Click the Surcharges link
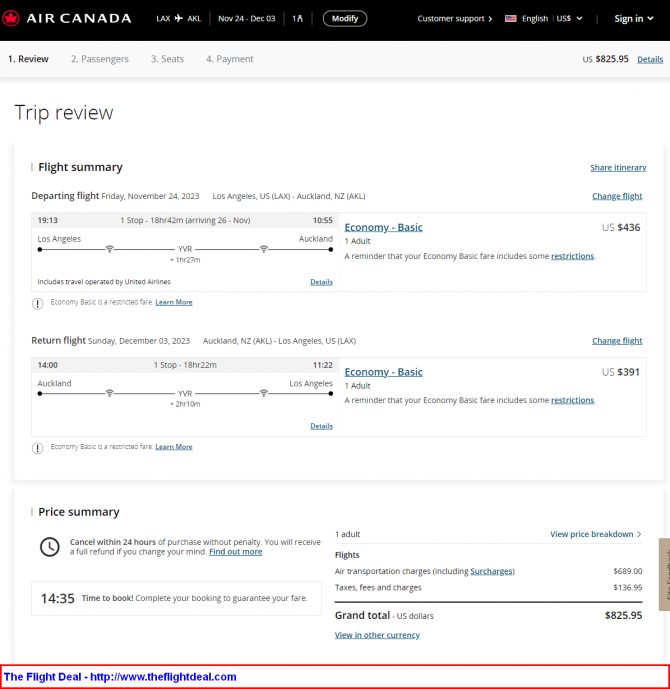670x689 pixels. click(x=491, y=571)
